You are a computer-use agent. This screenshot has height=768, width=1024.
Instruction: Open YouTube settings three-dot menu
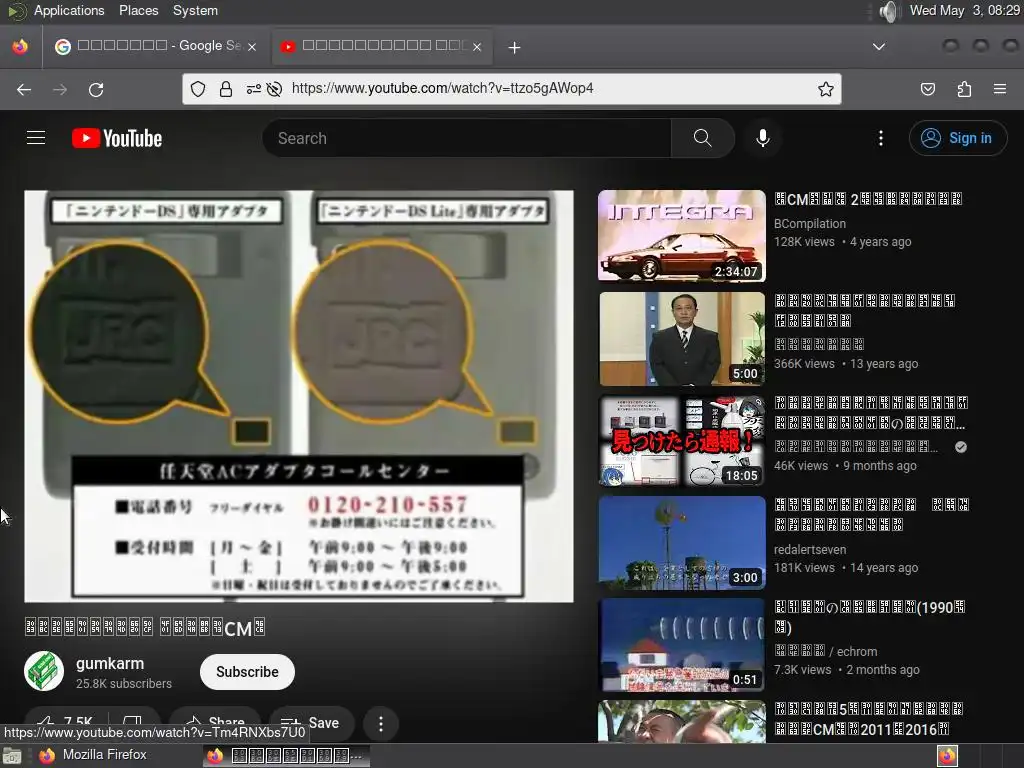click(881, 138)
